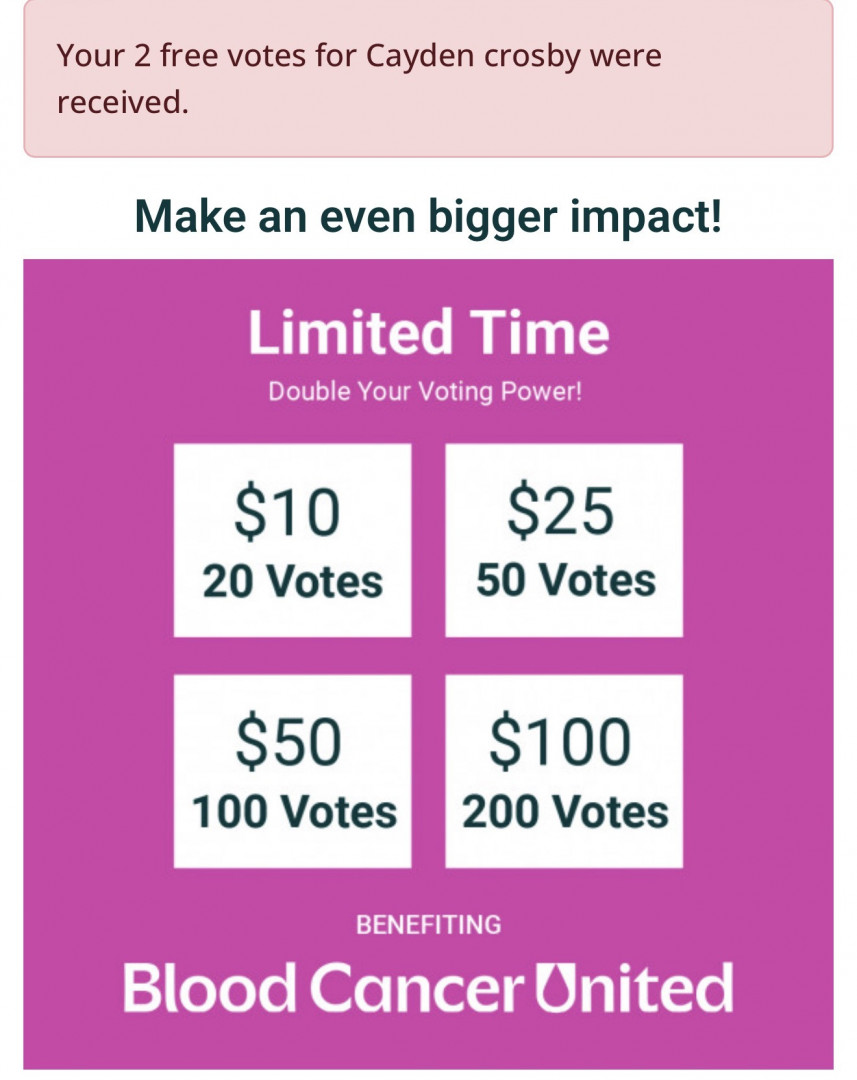857x1080 pixels.
Task: Click the "20 Votes" label
Action: [x=292, y=581]
